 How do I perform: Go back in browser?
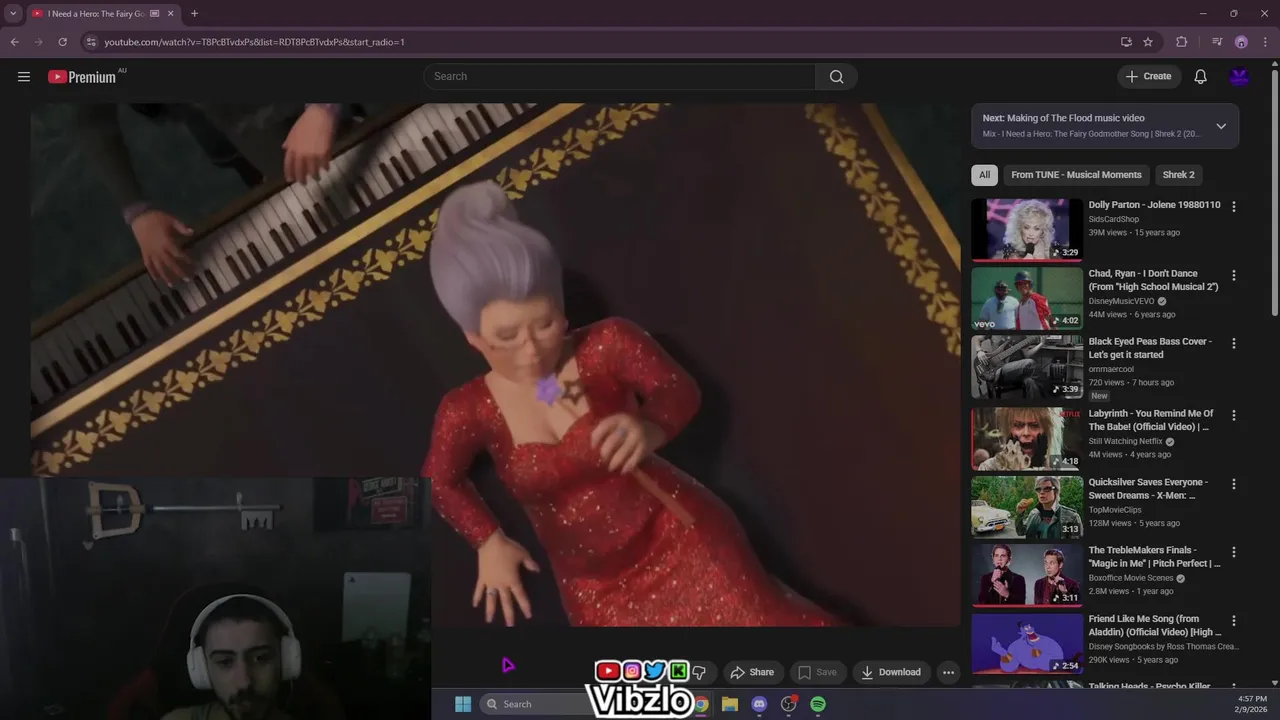point(14,42)
